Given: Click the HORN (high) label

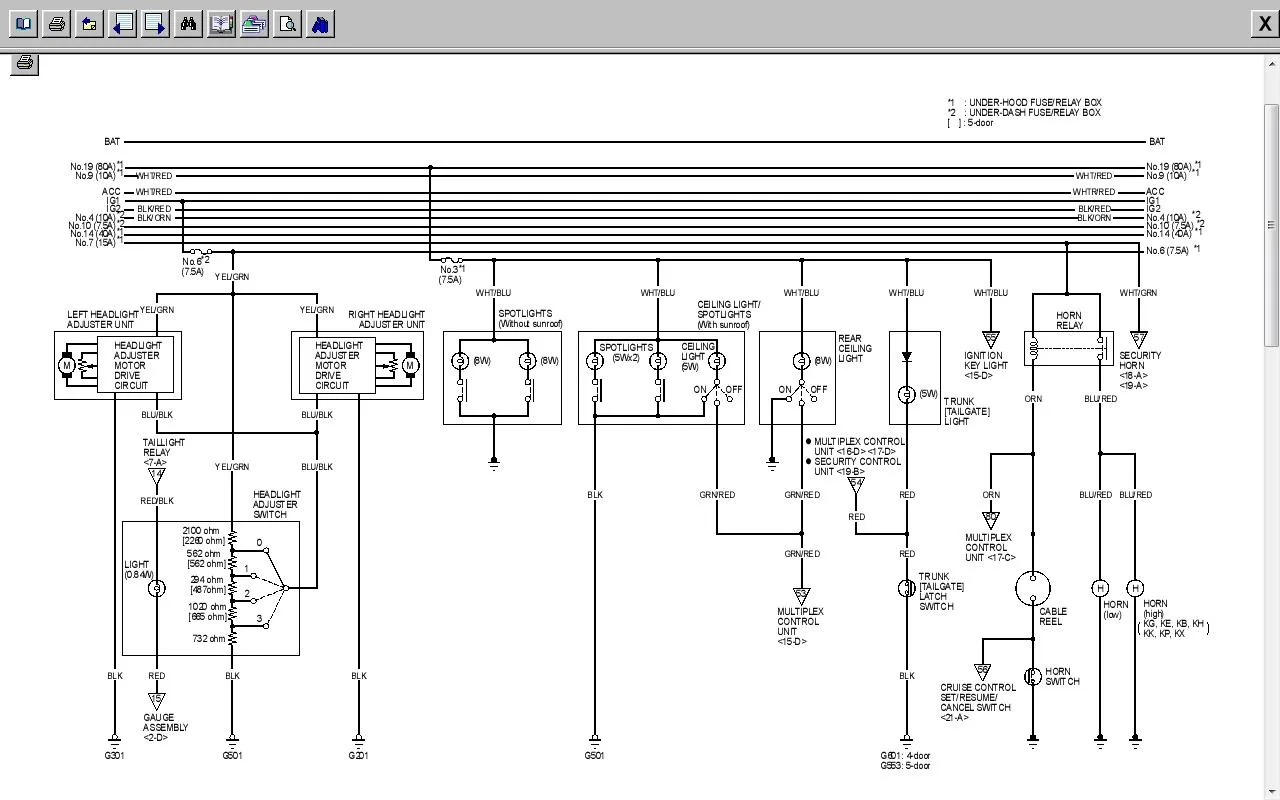Looking at the screenshot, I should 1155,608.
